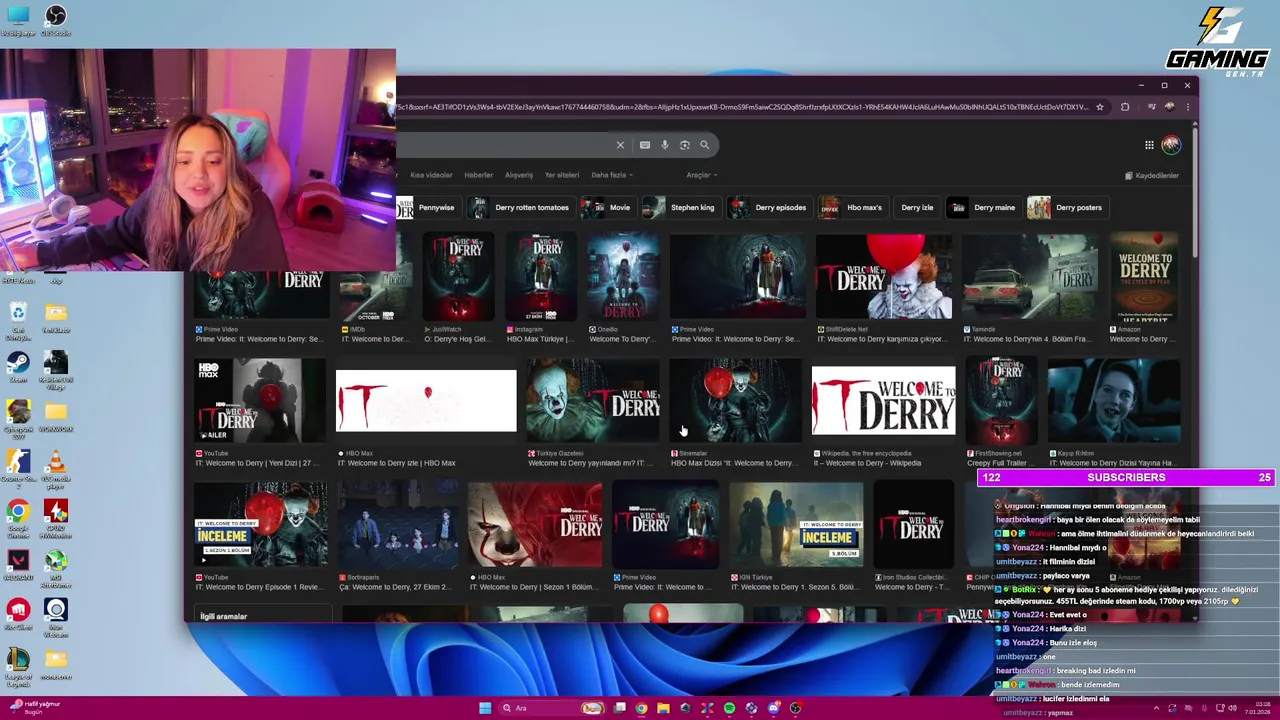1280x720 pixels.
Task: Open MSI Afterburner desktop icon
Action: pos(56,567)
